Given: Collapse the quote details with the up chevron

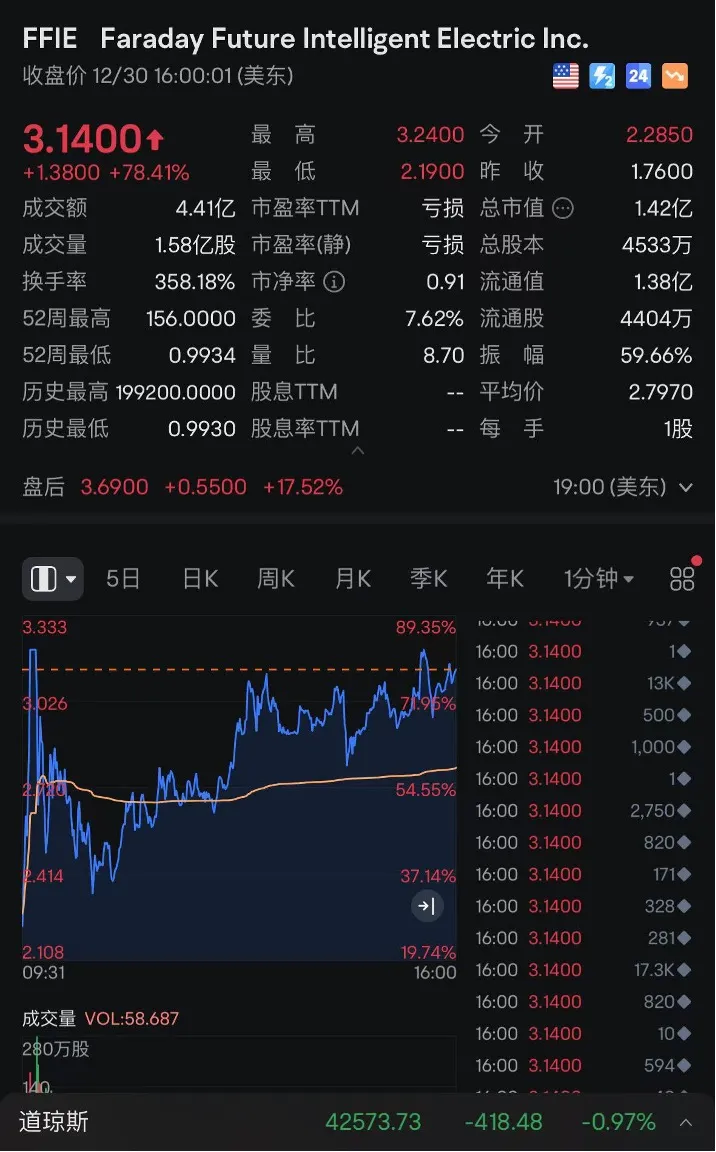Looking at the screenshot, I should tap(358, 451).
